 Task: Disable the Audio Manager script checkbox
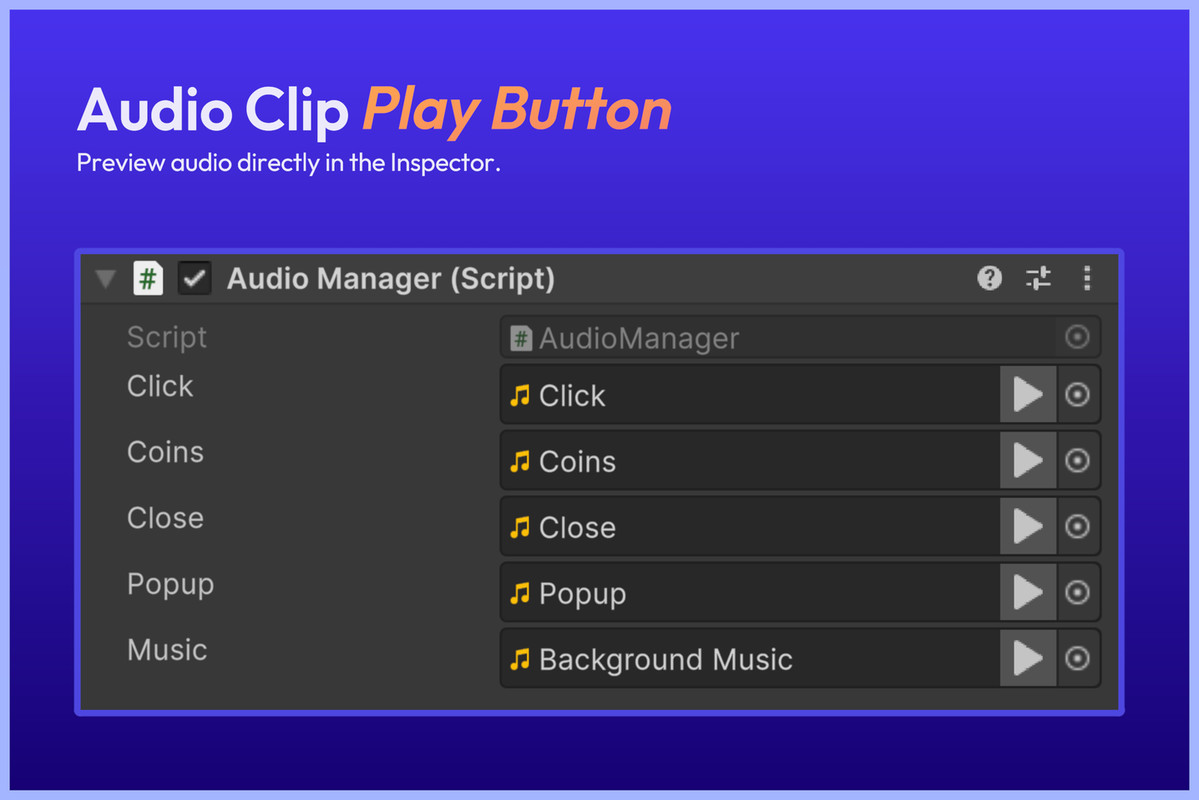[x=194, y=278]
